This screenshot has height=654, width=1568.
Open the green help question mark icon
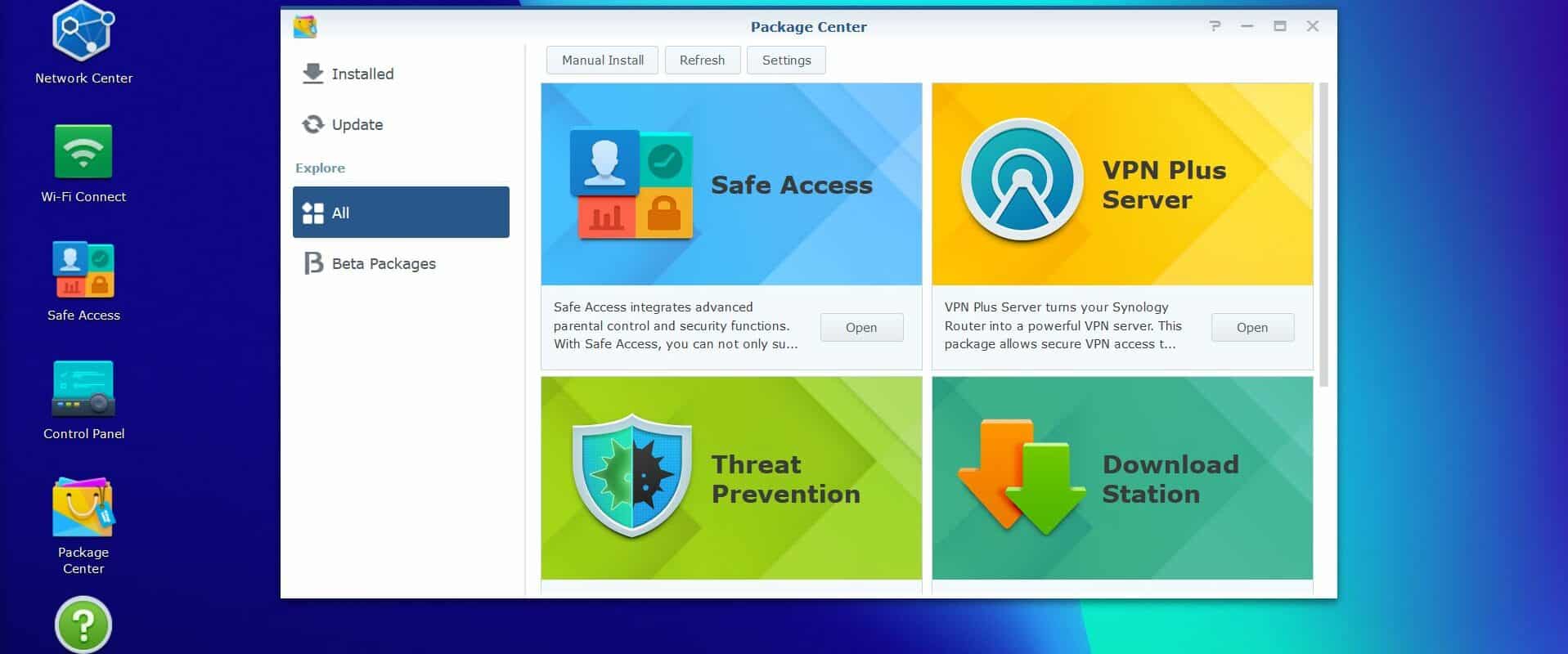[83, 625]
